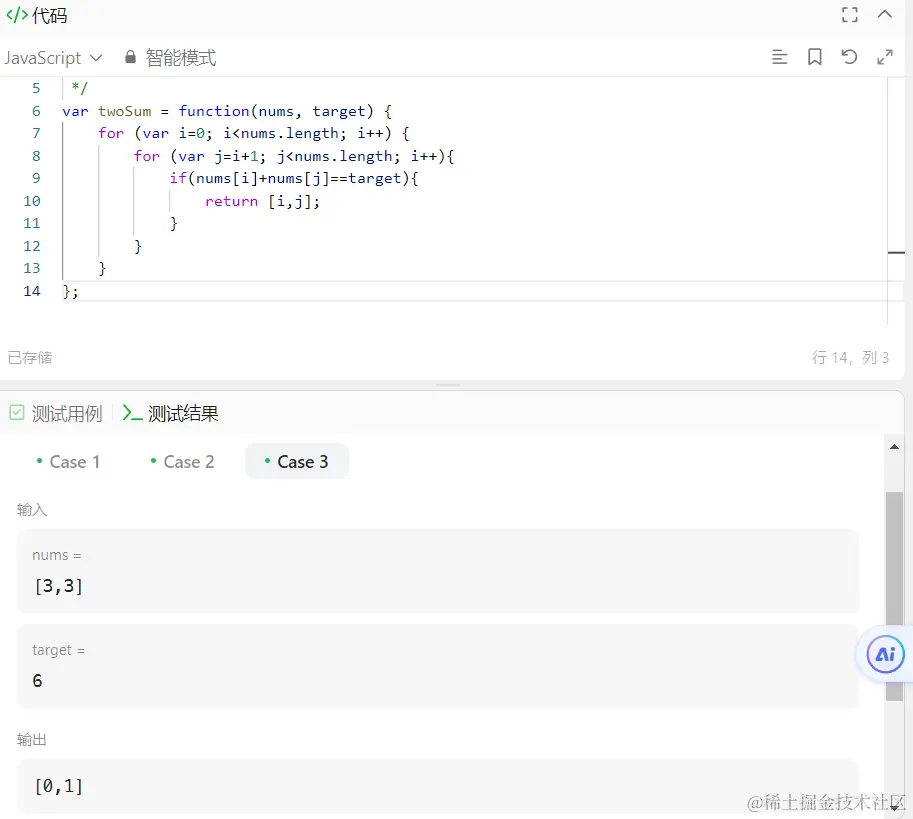Click the bookmark icon in editor toolbar
This screenshot has height=819, width=913.
(815, 57)
